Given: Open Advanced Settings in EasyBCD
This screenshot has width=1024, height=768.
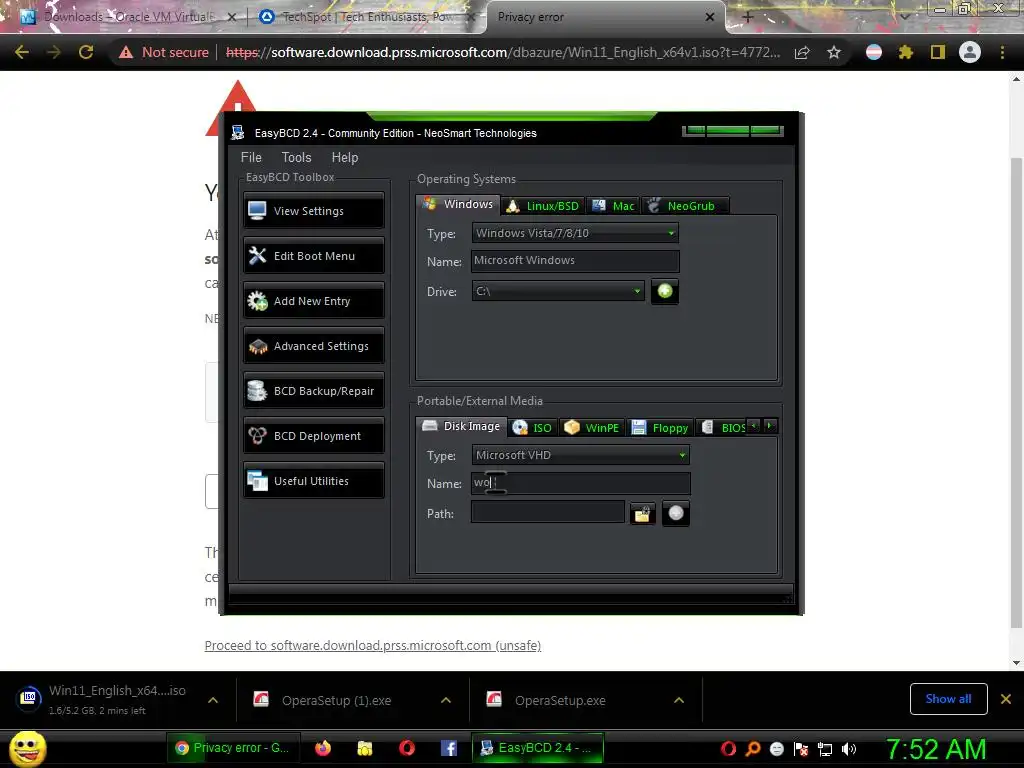Looking at the screenshot, I should coord(313,345).
